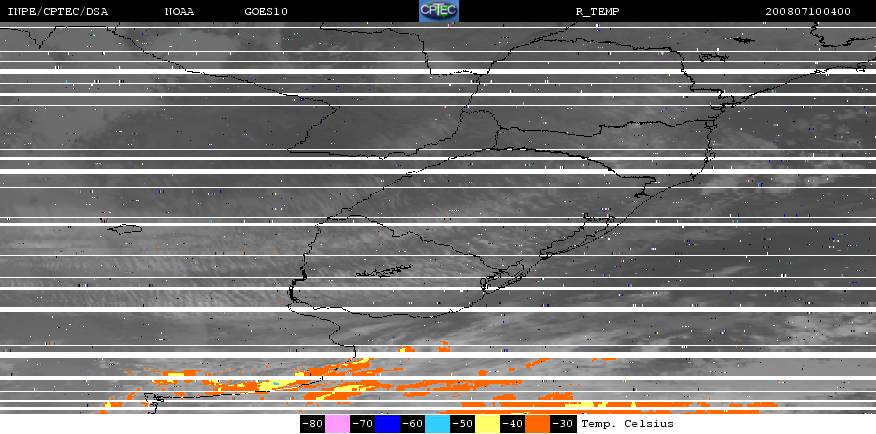
Task: Click the INPE/CPTEC/DSA header text
Action: 58,11
